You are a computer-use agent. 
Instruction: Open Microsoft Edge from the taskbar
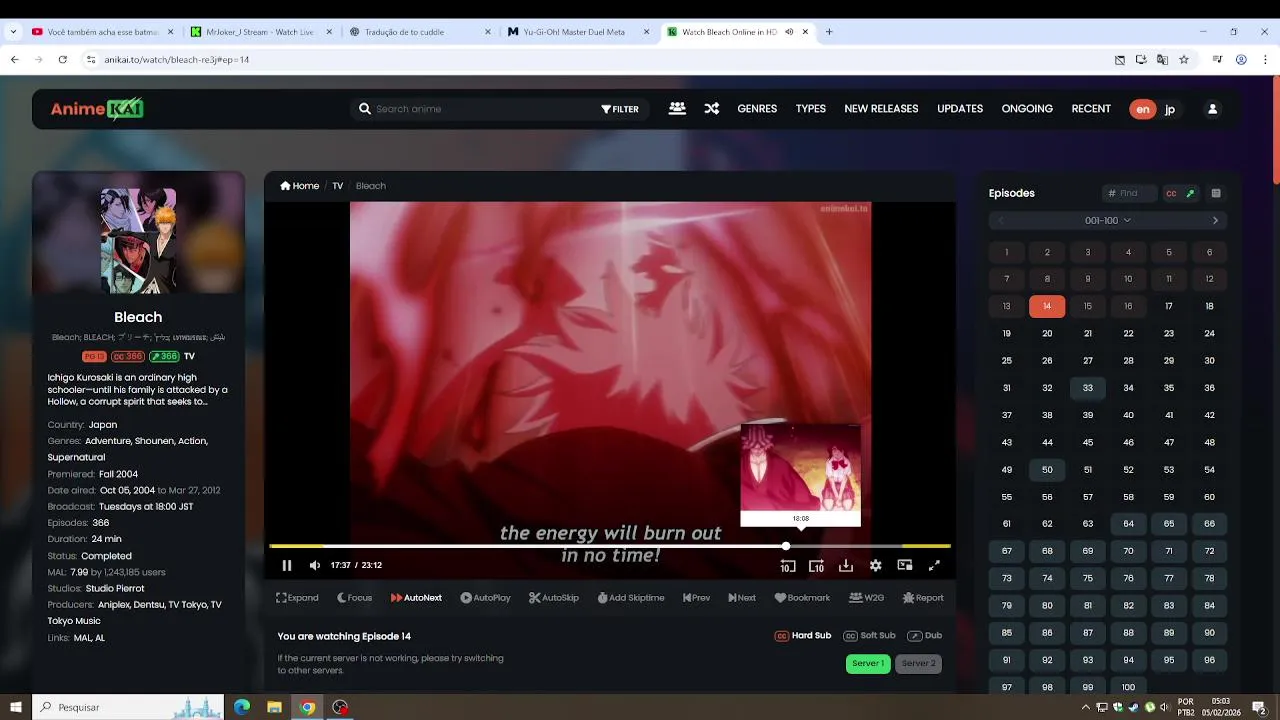(242, 707)
